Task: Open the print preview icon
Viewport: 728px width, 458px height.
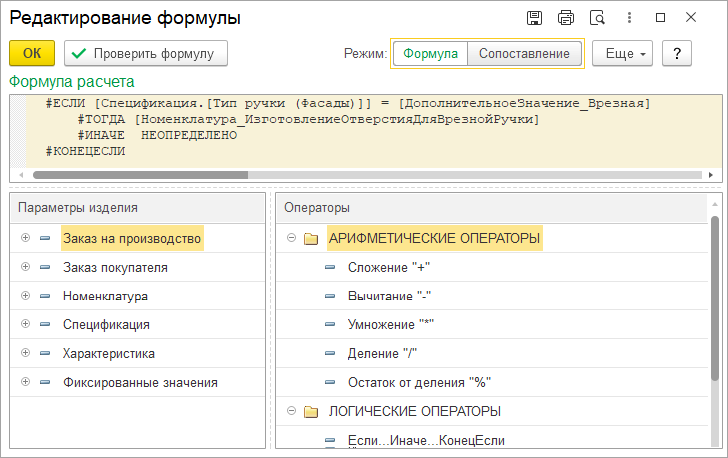Action: (x=598, y=18)
